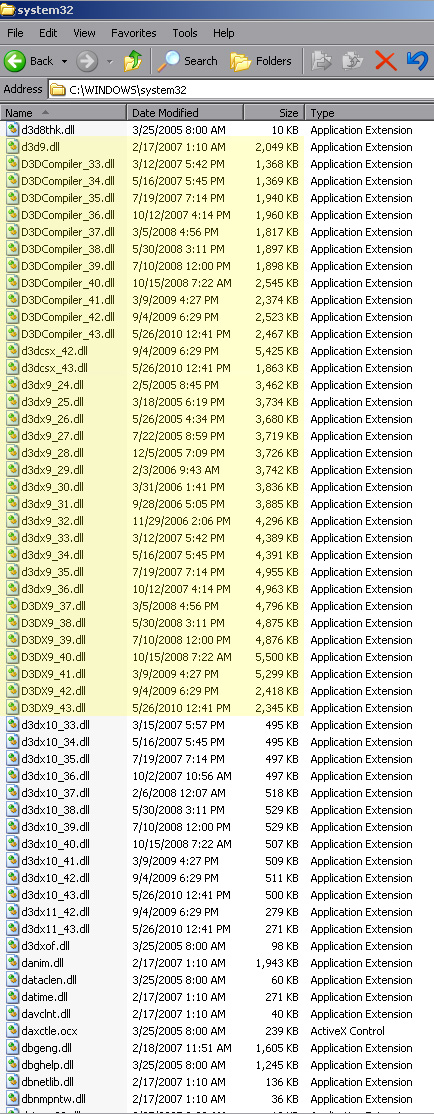Open the Help menu
The width and height of the screenshot is (434, 1114).
click(x=224, y=33)
